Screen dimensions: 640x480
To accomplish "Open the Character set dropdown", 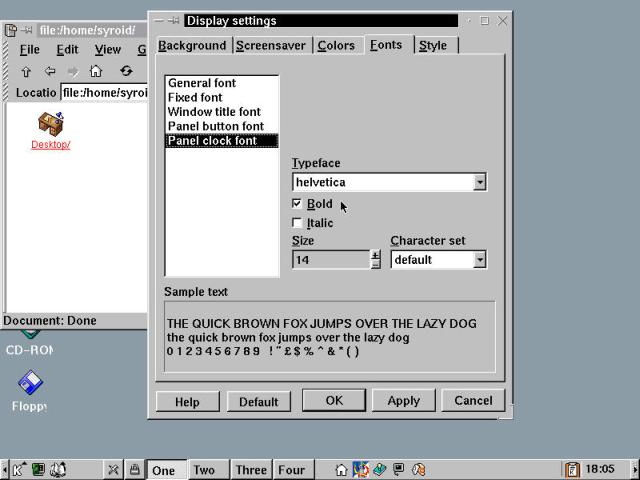I will coord(480,260).
